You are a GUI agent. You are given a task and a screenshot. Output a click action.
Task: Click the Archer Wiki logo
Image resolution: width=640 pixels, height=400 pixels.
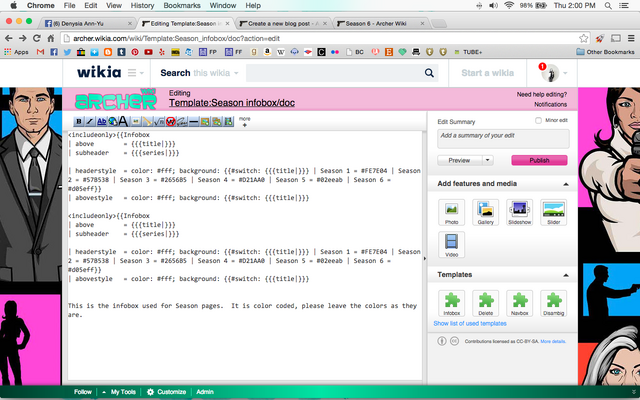pyautogui.click(x=116, y=99)
